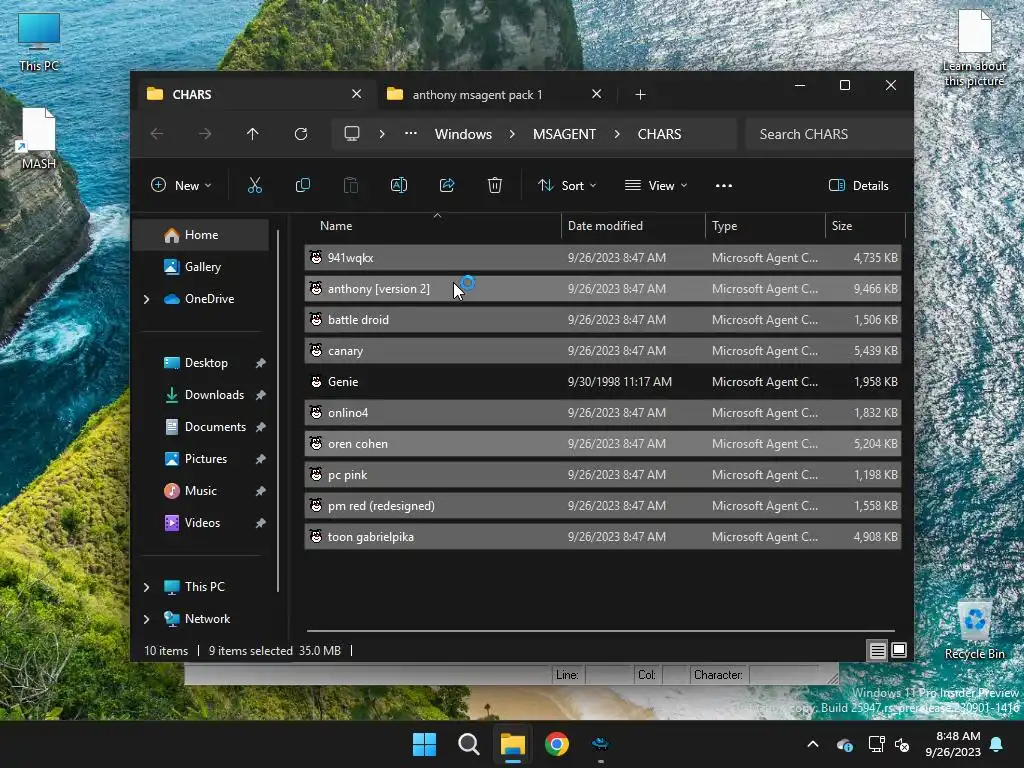Click the Rename icon in toolbar
The height and width of the screenshot is (768, 1024).
click(x=399, y=185)
